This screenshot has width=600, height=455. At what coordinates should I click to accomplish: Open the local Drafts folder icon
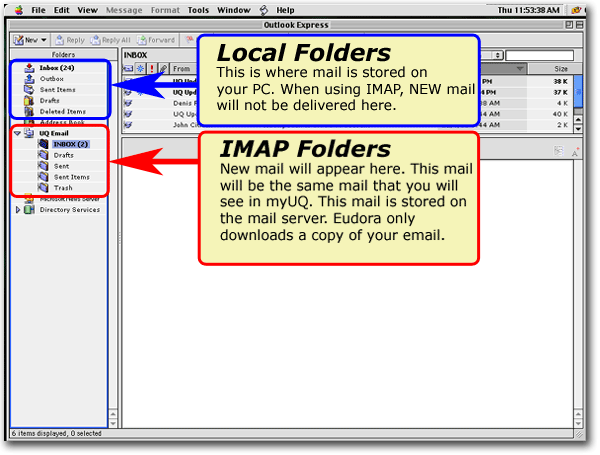click(x=28, y=101)
